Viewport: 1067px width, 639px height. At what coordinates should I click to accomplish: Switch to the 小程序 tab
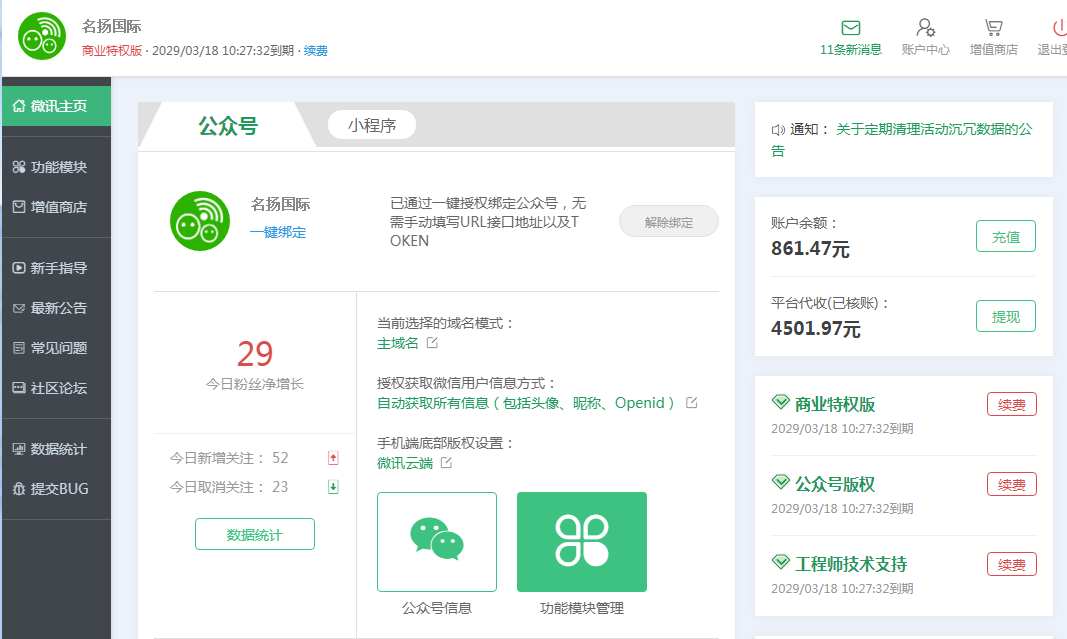(371, 125)
